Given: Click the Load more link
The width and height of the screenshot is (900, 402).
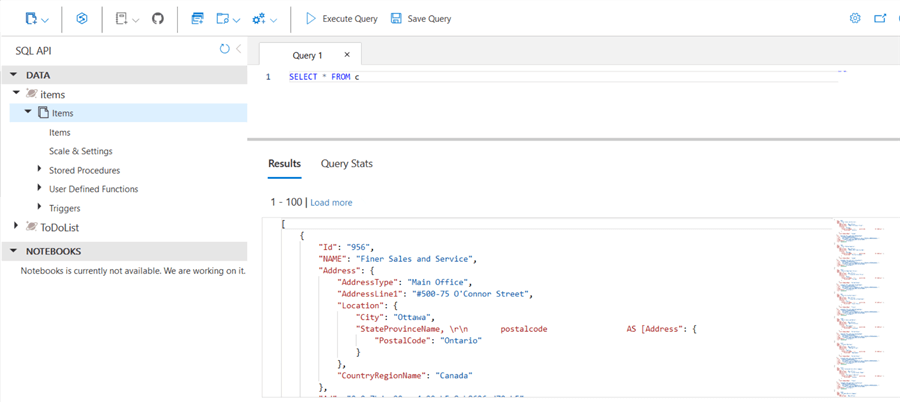Looking at the screenshot, I should pos(331,202).
